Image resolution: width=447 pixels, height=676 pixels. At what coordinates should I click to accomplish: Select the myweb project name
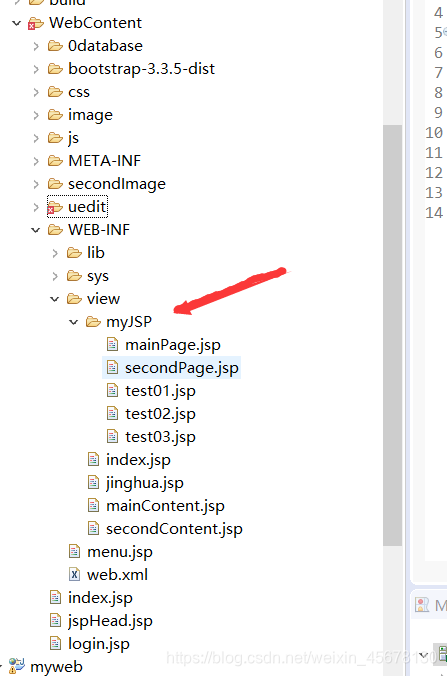pyautogui.click(x=56, y=667)
